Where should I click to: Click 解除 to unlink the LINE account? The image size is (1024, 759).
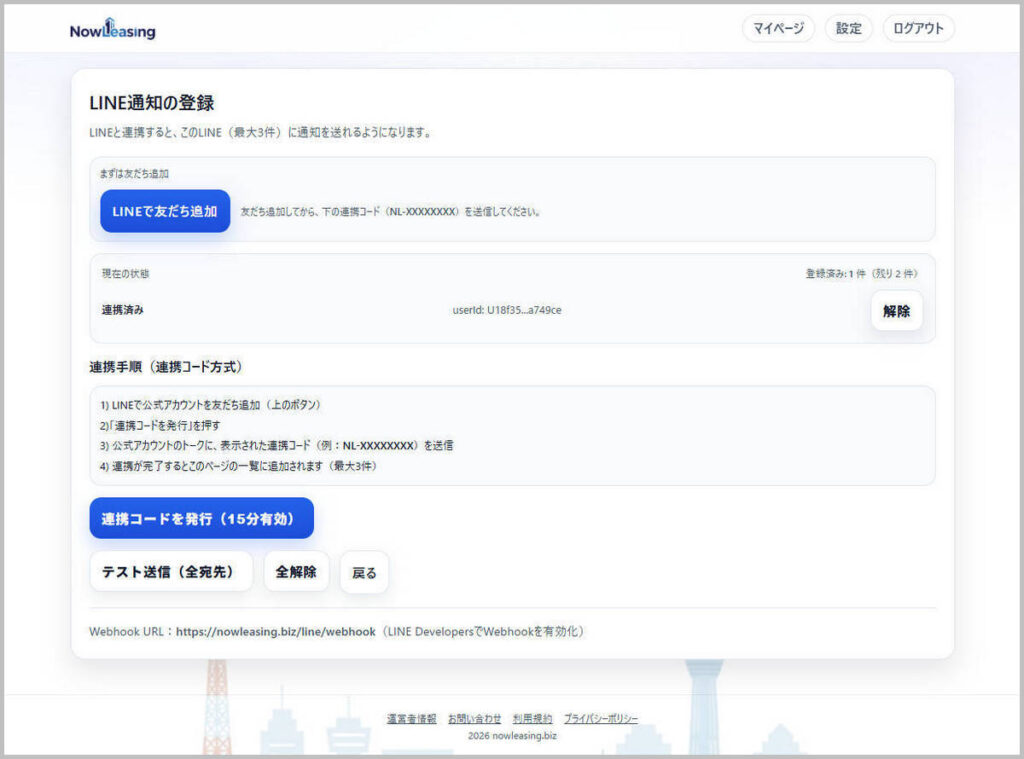(896, 311)
